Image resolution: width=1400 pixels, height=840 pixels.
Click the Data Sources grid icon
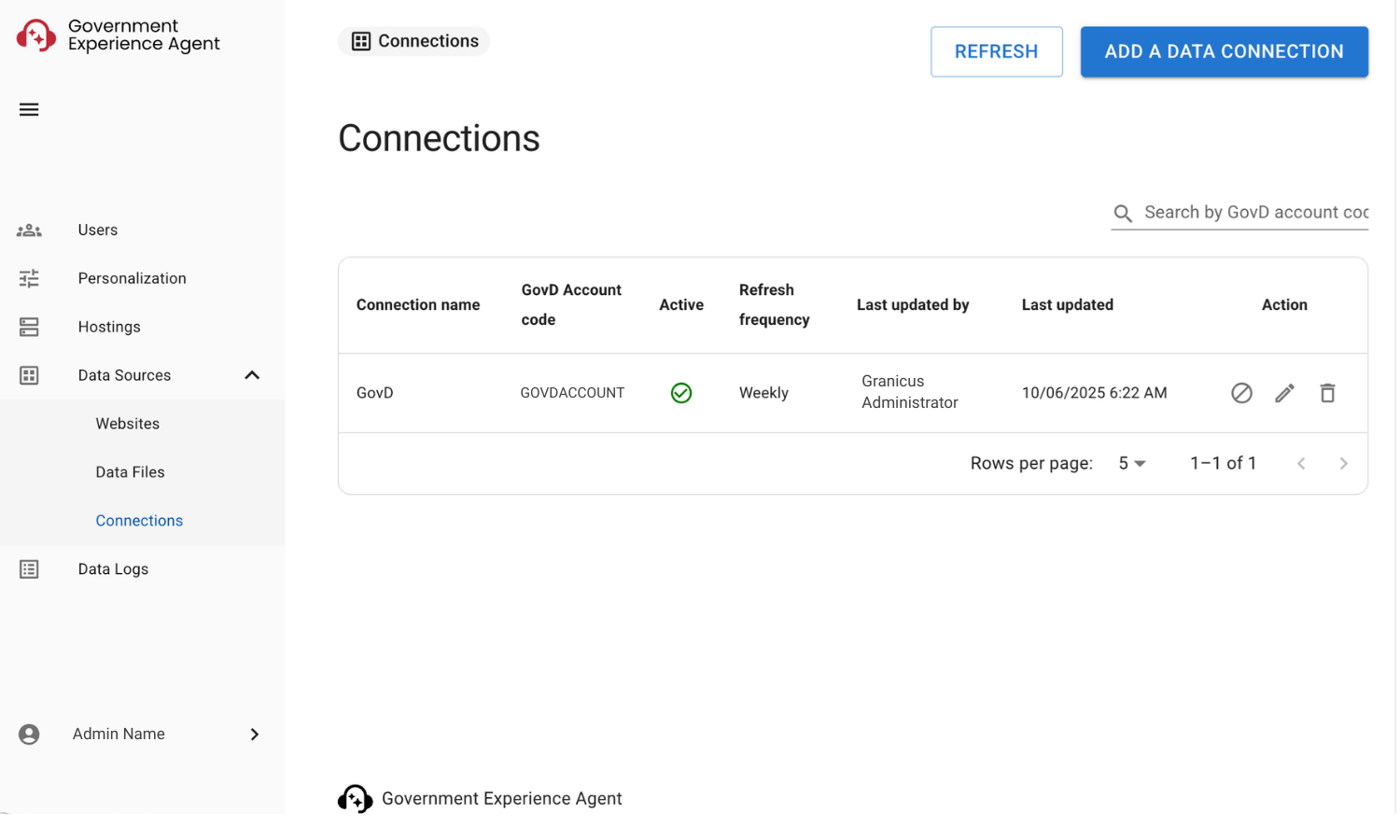(29, 375)
